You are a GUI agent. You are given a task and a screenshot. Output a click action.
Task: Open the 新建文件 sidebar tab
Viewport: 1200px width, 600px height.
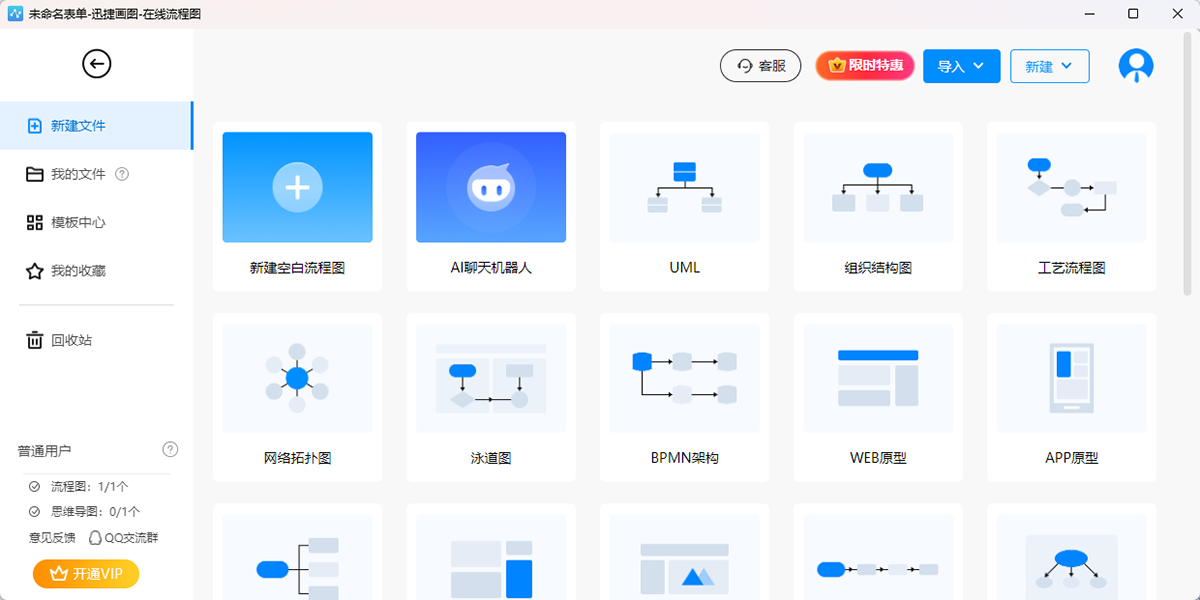[x=96, y=126]
